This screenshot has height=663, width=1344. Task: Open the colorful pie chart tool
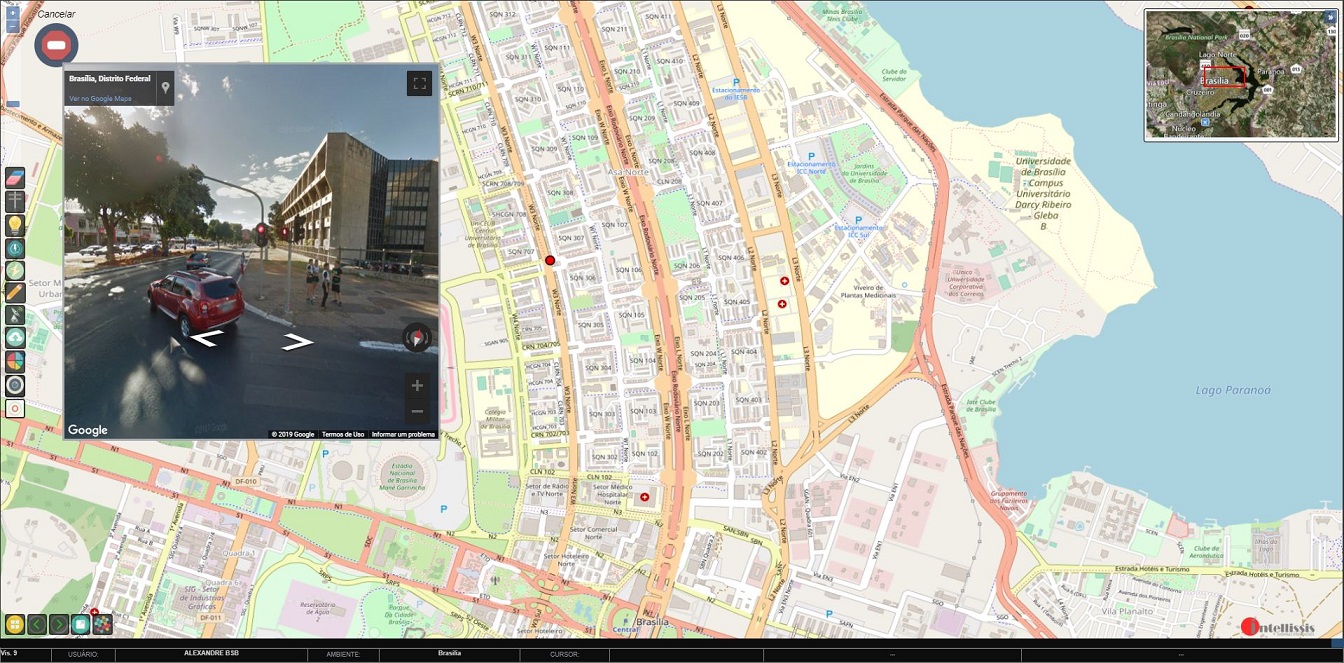(15, 361)
